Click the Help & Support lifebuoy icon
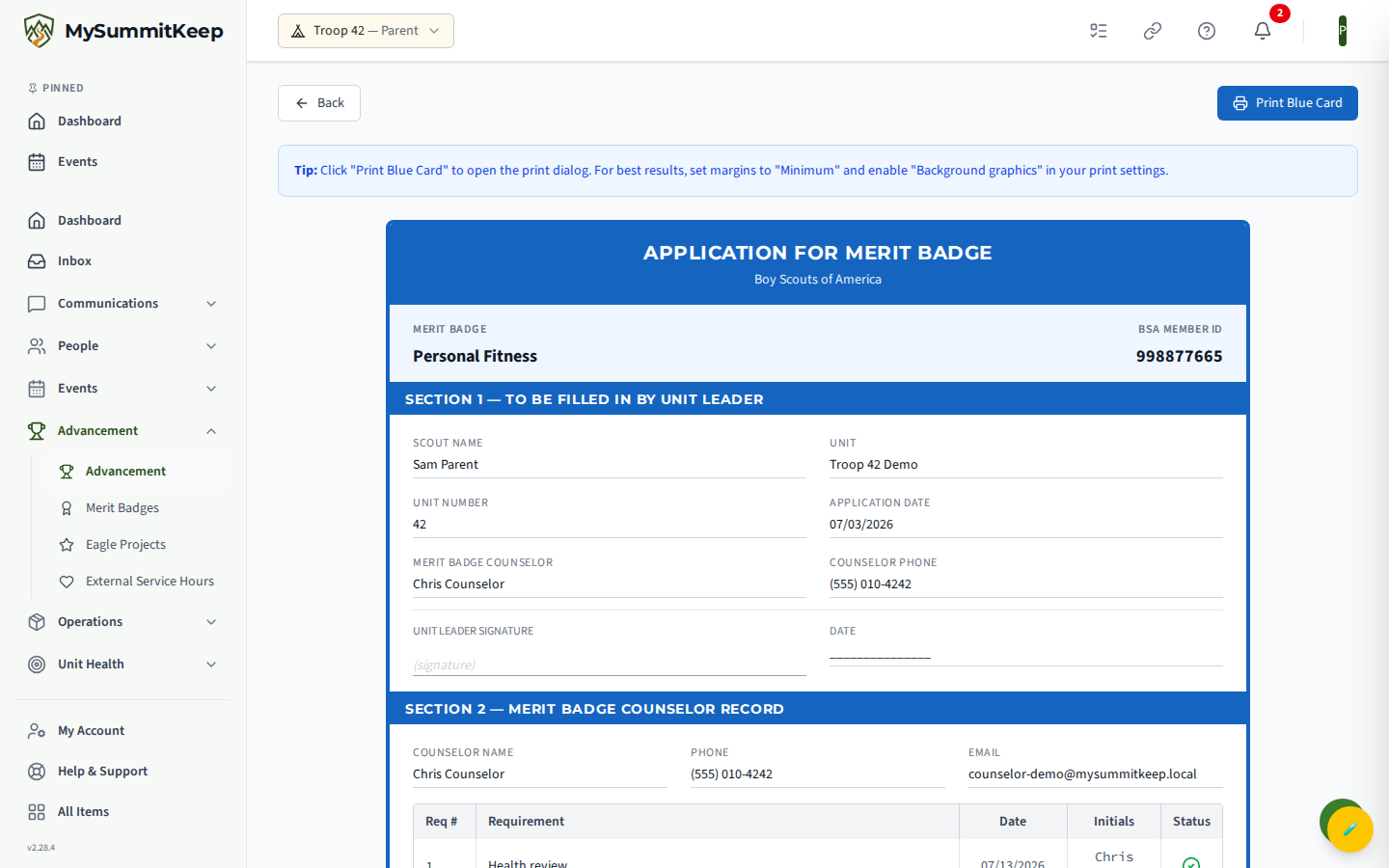Image resolution: width=1389 pixels, height=868 pixels. (37, 772)
